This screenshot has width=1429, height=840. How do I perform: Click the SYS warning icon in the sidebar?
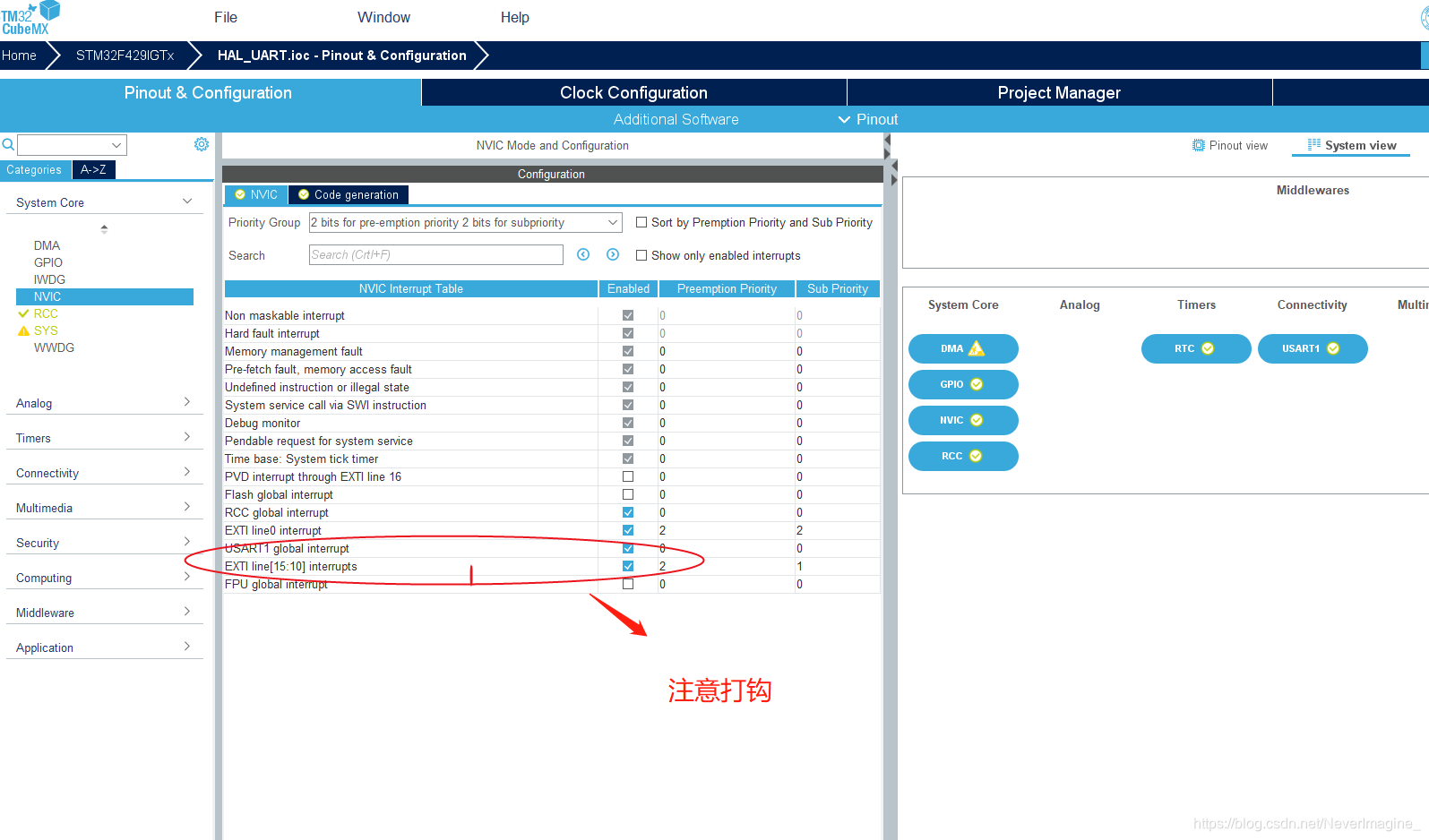tap(24, 330)
